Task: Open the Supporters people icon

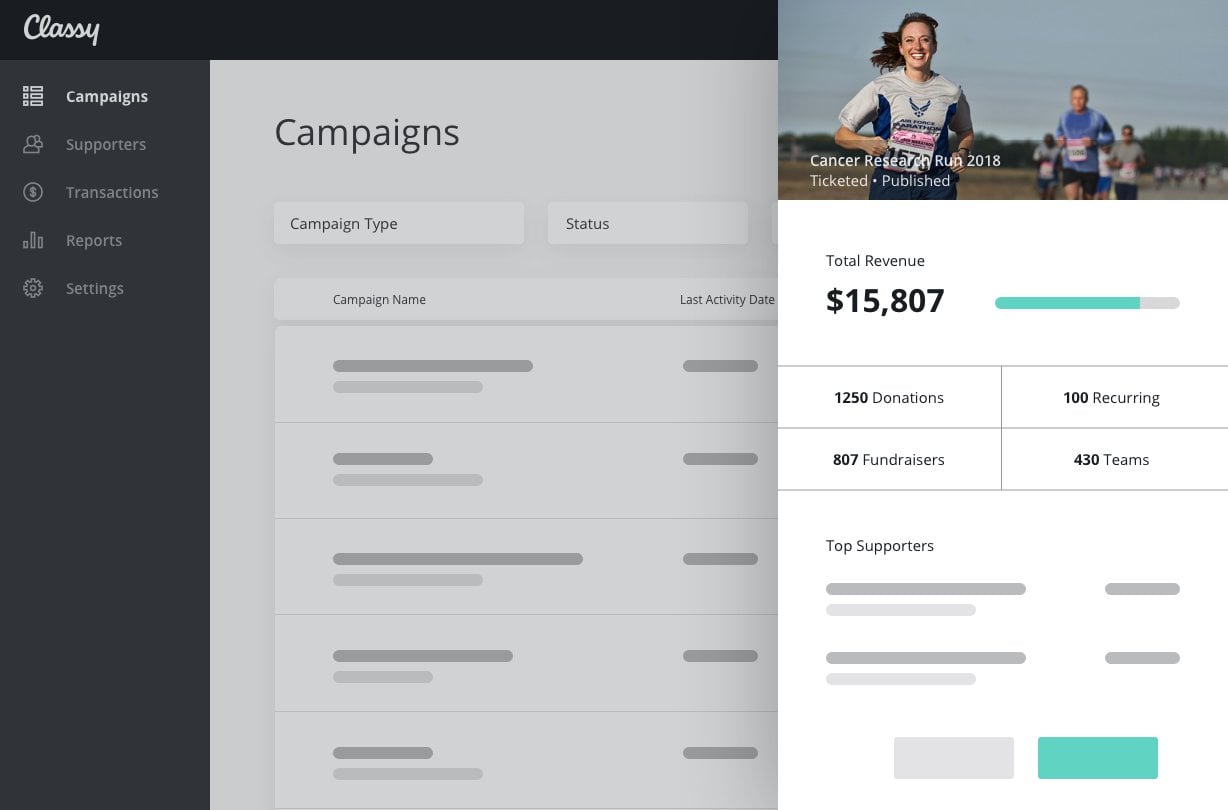Action: click(x=33, y=144)
